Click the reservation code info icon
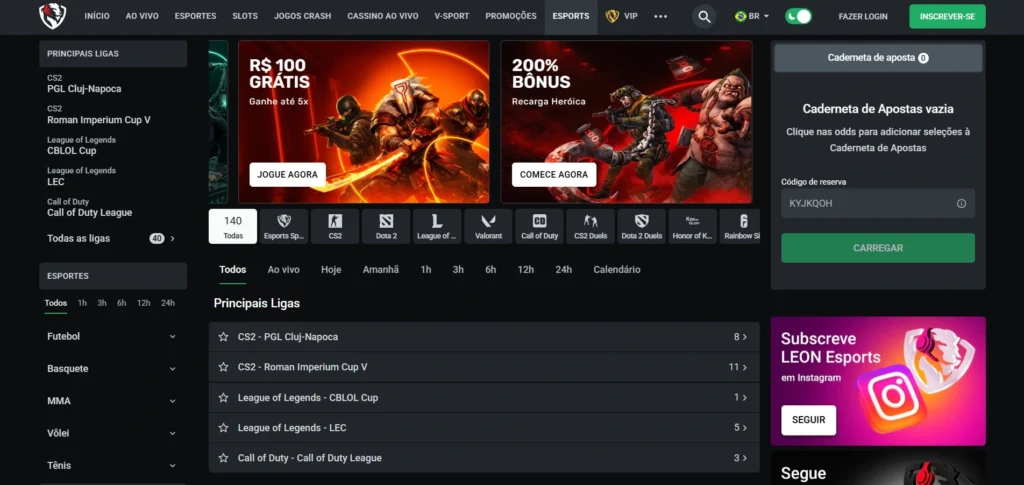The image size is (1024, 485). tap(961, 203)
